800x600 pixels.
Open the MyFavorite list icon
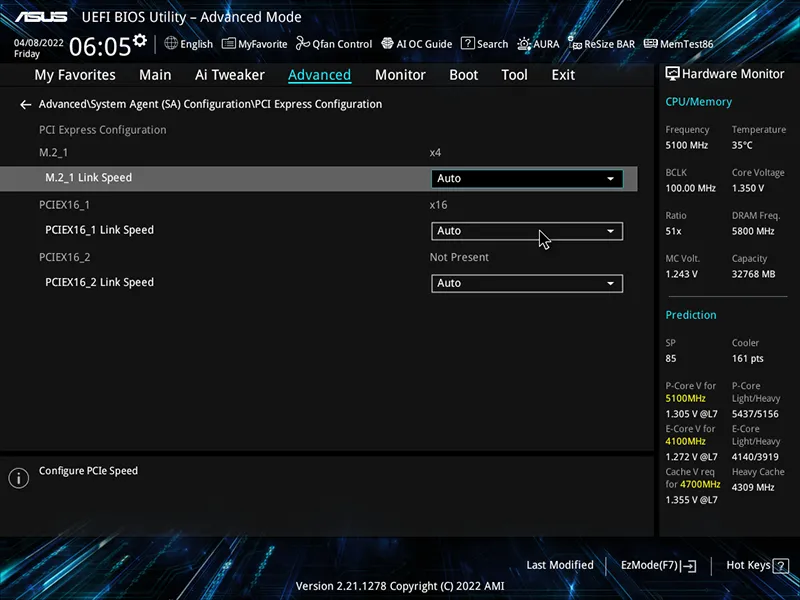[229, 43]
